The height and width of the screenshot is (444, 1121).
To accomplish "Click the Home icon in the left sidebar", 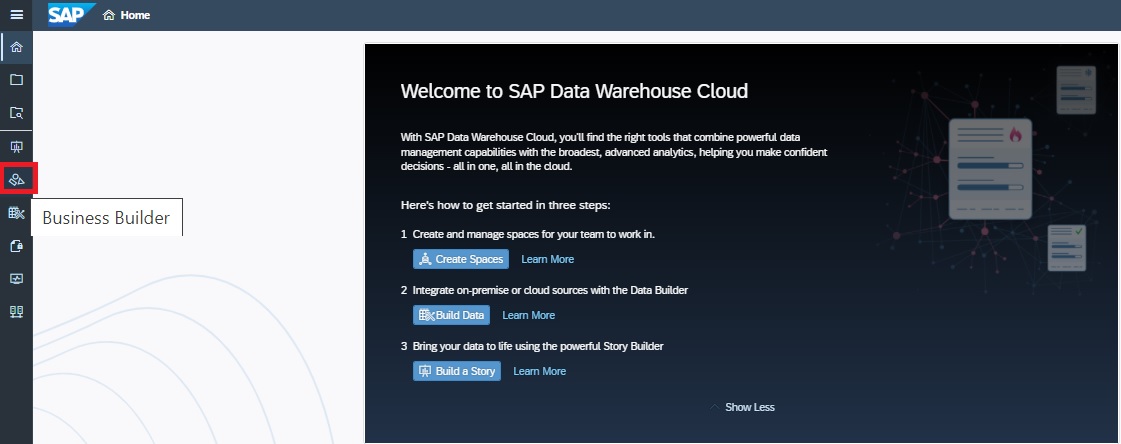I will [16, 47].
